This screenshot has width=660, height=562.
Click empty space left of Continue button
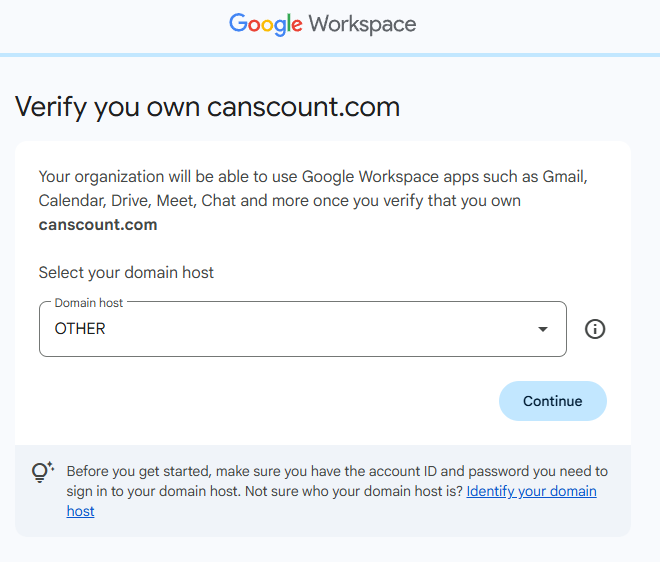pos(269,401)
